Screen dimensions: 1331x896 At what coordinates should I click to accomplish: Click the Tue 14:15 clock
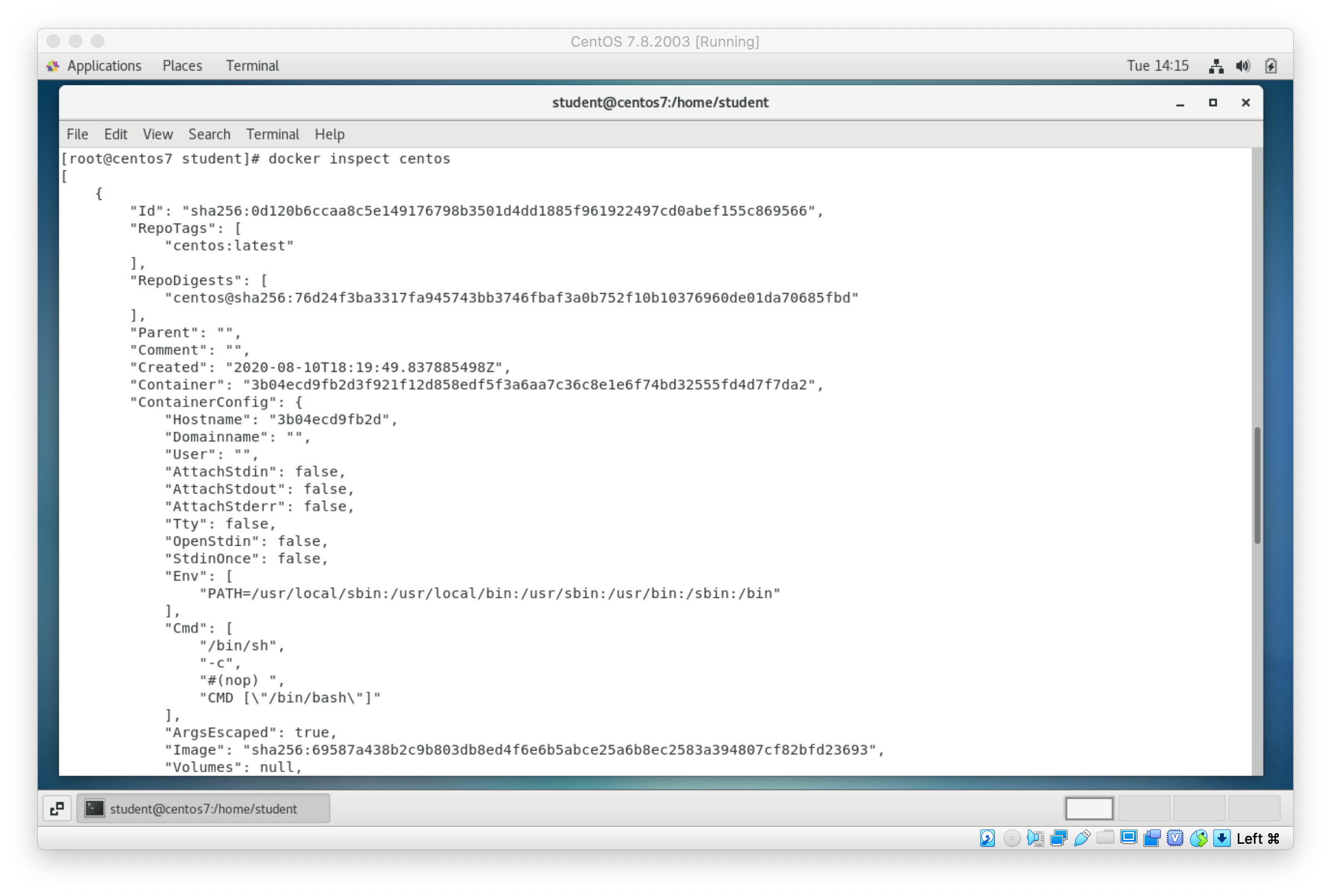1157,66
